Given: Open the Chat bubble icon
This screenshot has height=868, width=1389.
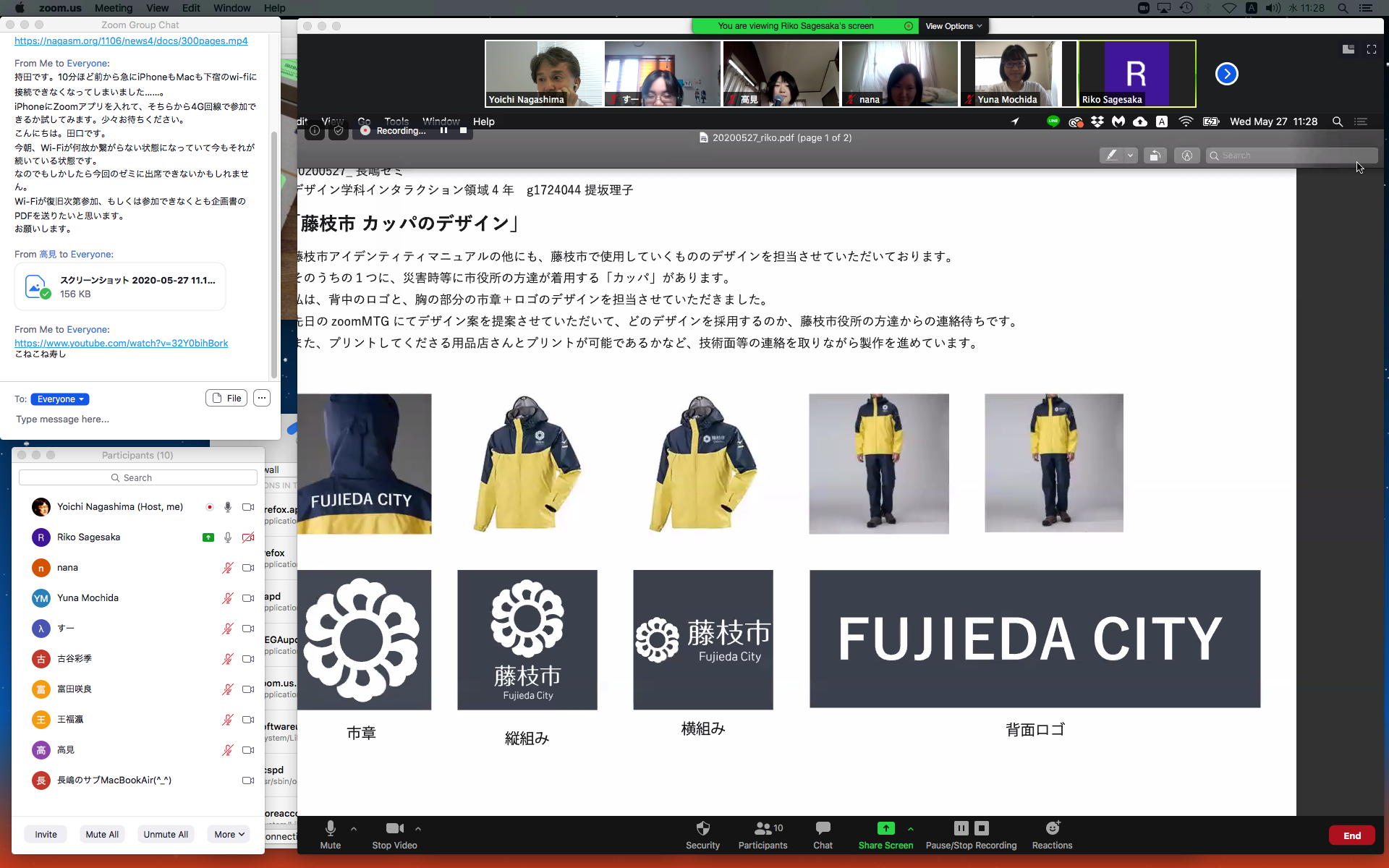Looking at the screenshot, I should (823, 829).
